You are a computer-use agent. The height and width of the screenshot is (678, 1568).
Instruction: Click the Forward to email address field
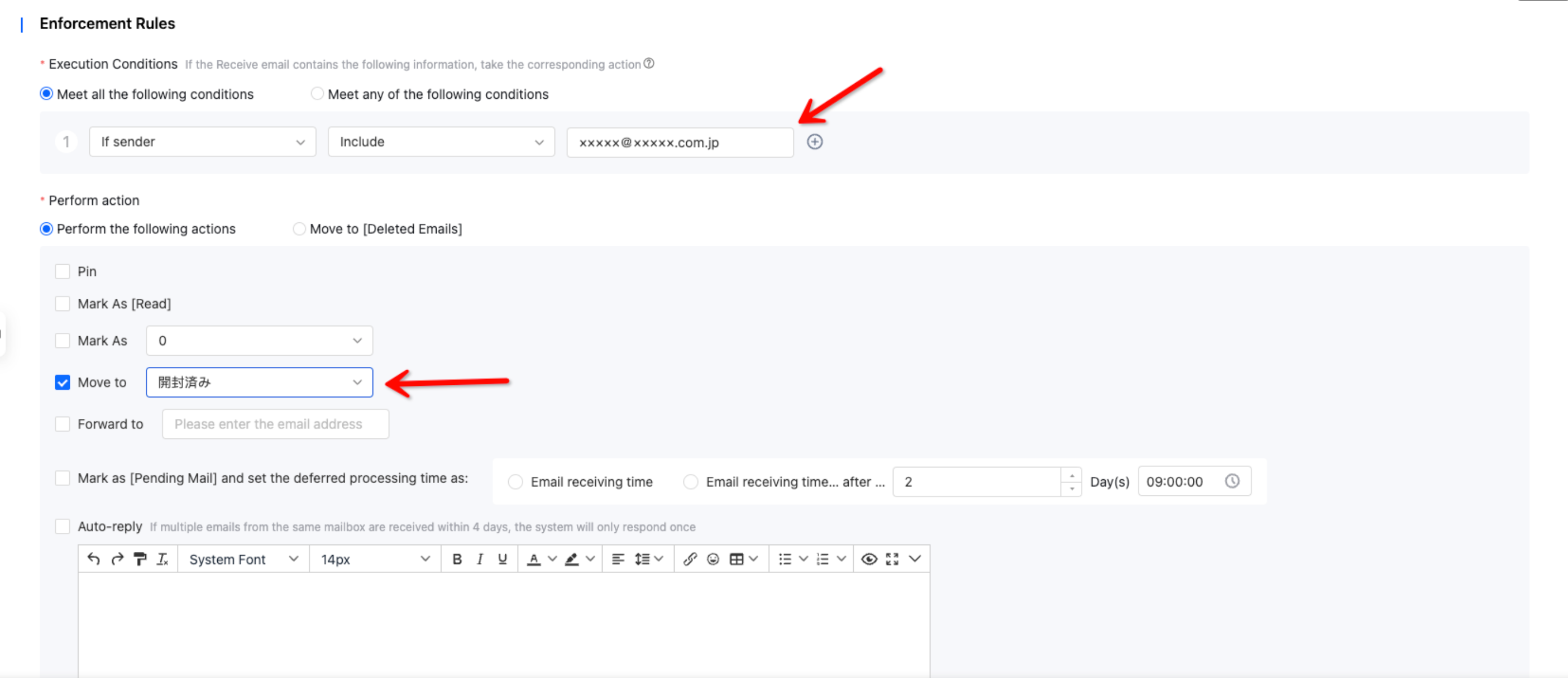(x=275, y=424)
